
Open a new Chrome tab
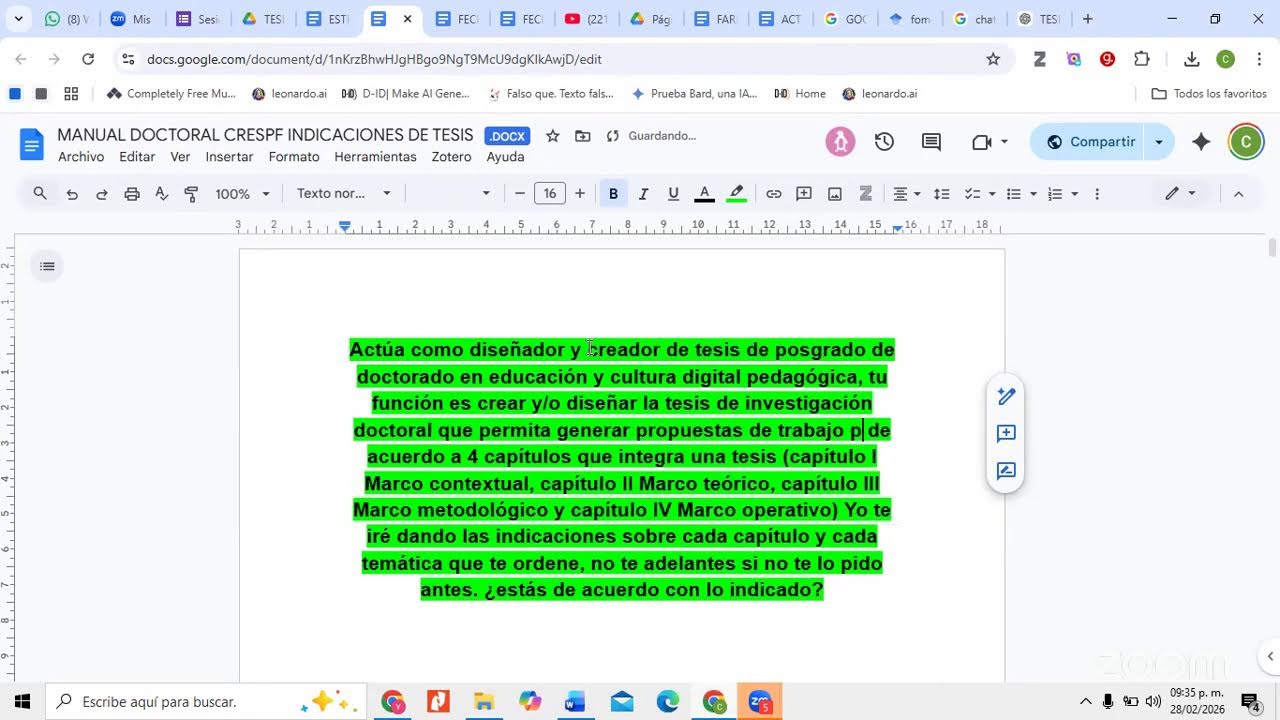tap(1088, 19)
